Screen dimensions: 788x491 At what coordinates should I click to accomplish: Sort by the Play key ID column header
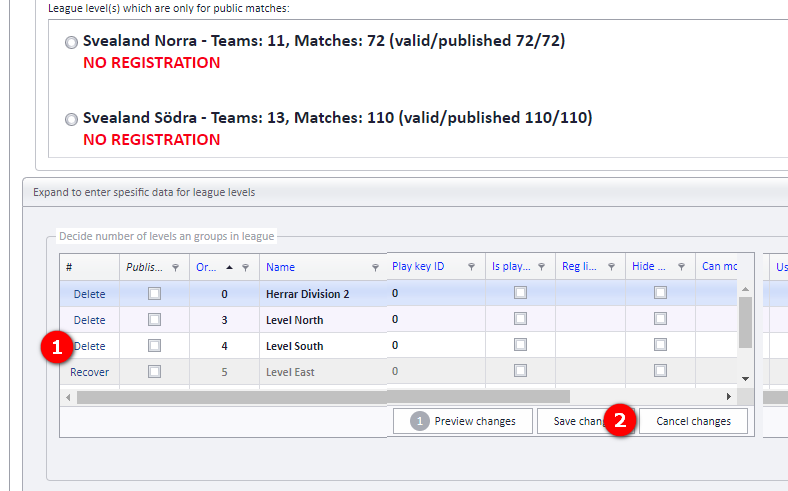coord(418,266)
